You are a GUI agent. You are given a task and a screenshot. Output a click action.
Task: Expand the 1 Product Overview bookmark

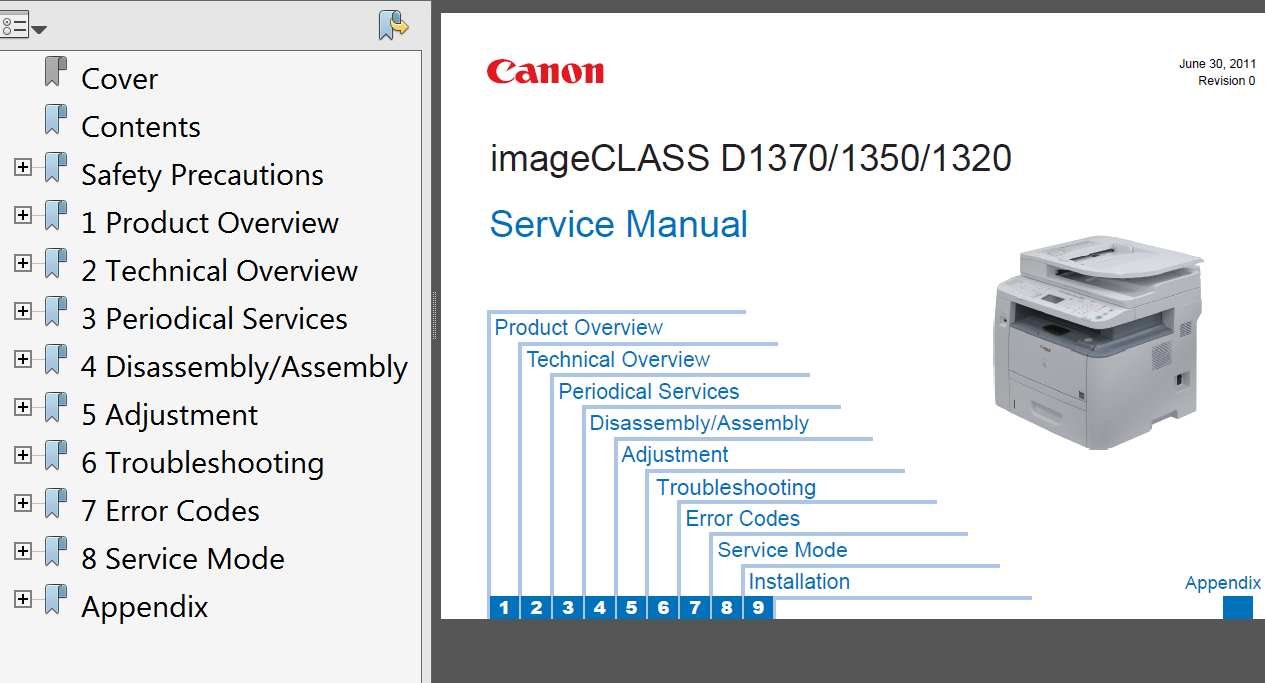(x=23, y=215)
